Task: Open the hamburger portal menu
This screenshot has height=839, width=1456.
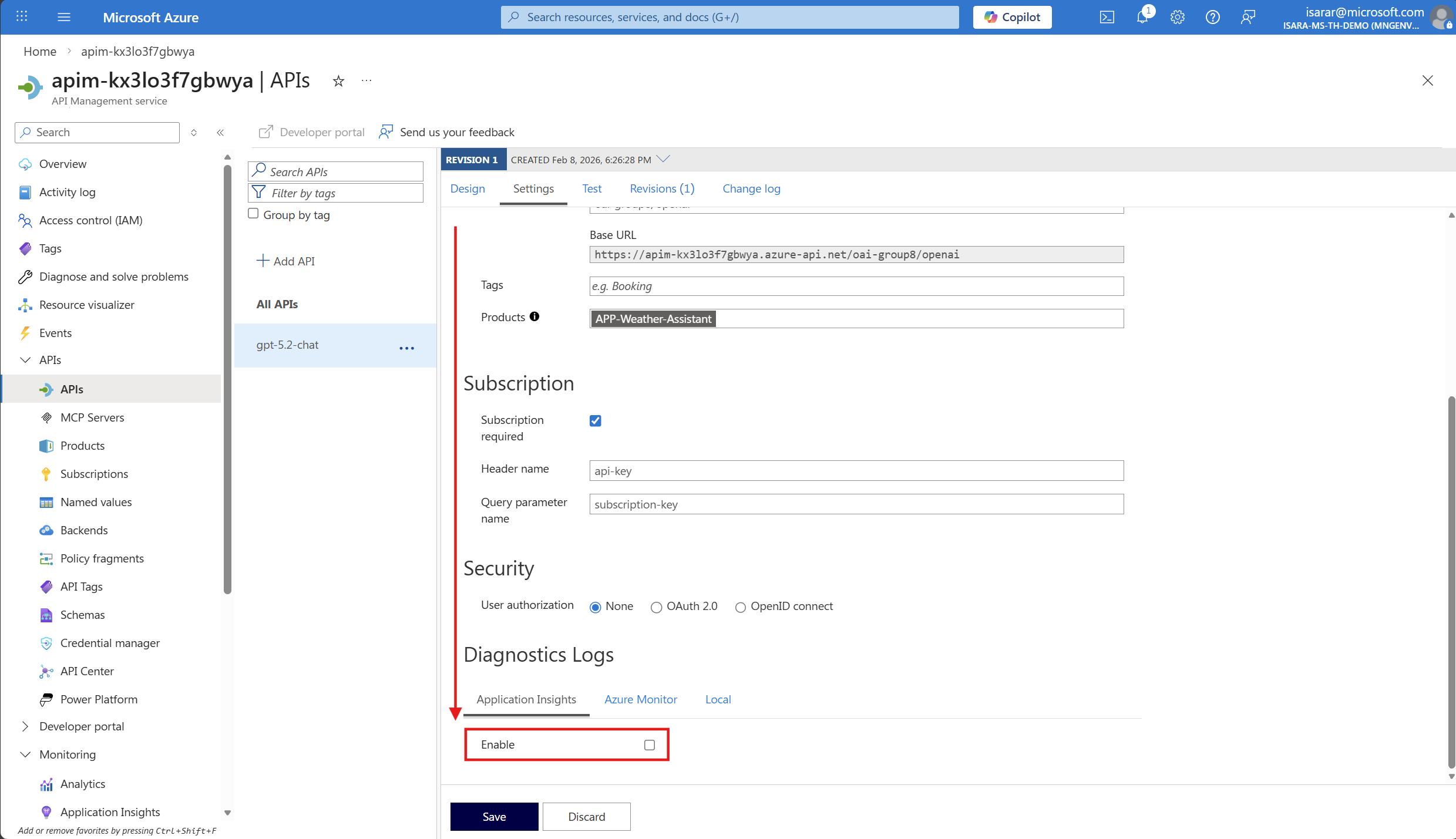Action: [64, 16]
